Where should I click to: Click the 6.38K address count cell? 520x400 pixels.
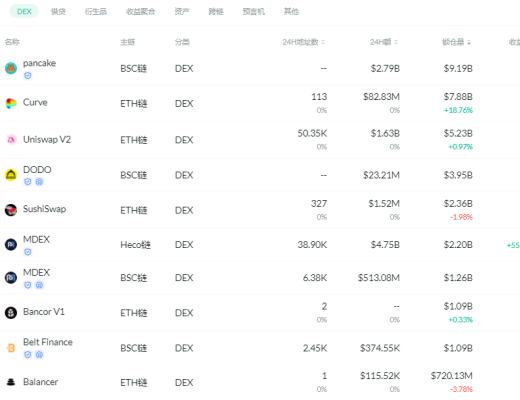point(315,278)
